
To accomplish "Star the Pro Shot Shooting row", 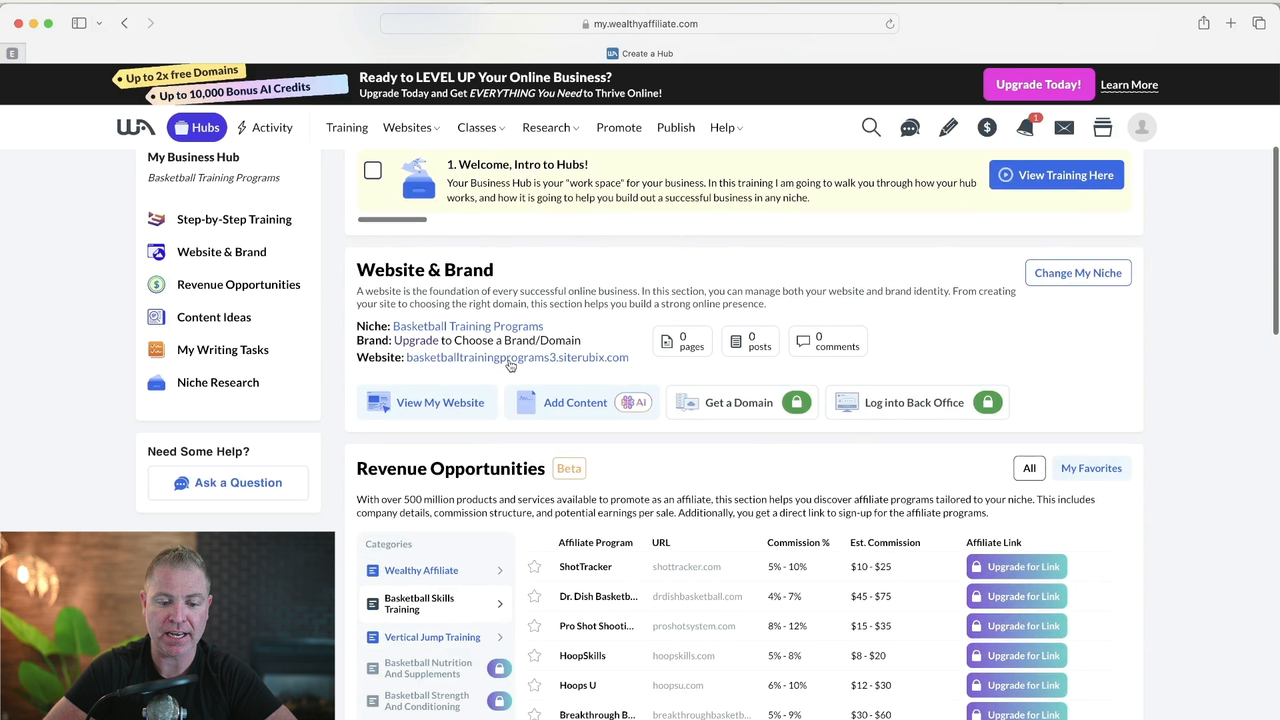I will point(535,626).
